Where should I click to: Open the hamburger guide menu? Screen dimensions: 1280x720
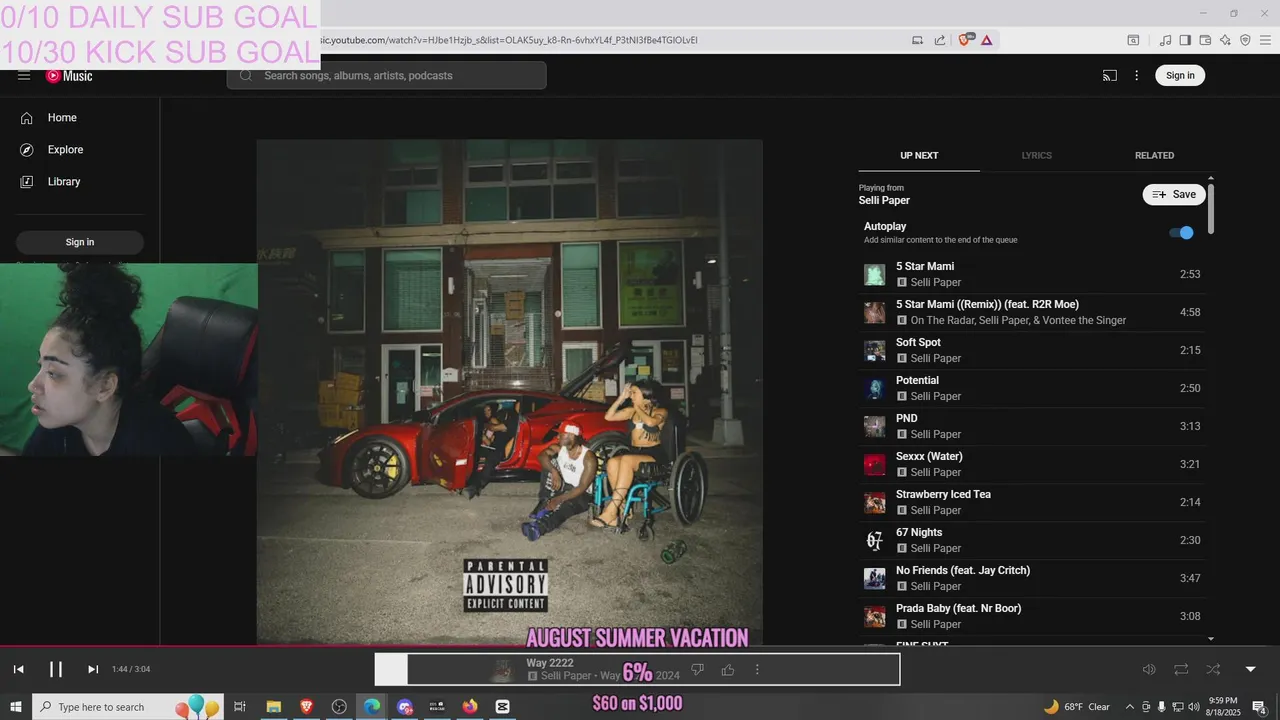click(x=24, y=76)
